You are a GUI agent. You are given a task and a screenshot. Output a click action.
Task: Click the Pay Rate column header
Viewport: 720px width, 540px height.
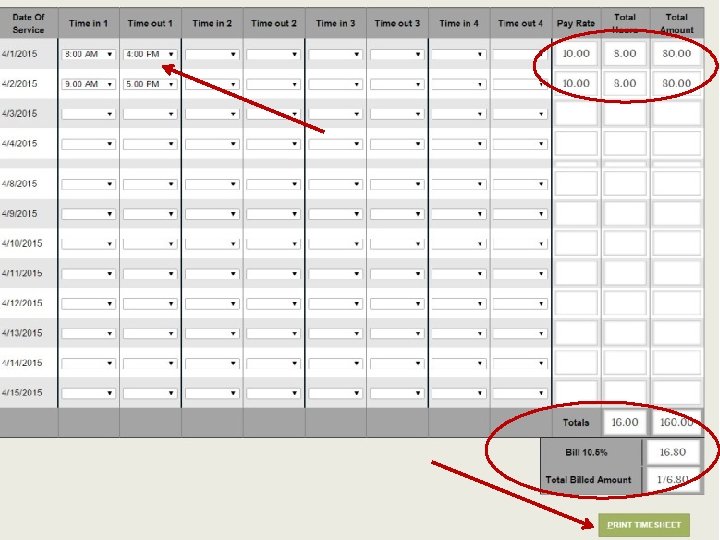576,23
